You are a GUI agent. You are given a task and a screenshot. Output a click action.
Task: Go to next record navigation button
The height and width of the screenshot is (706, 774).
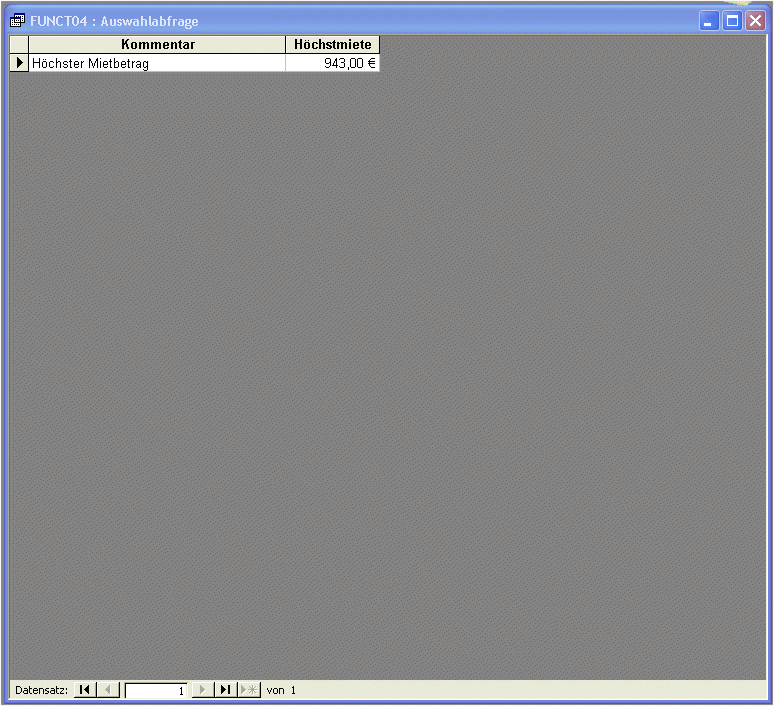click(x=202, y=690)
